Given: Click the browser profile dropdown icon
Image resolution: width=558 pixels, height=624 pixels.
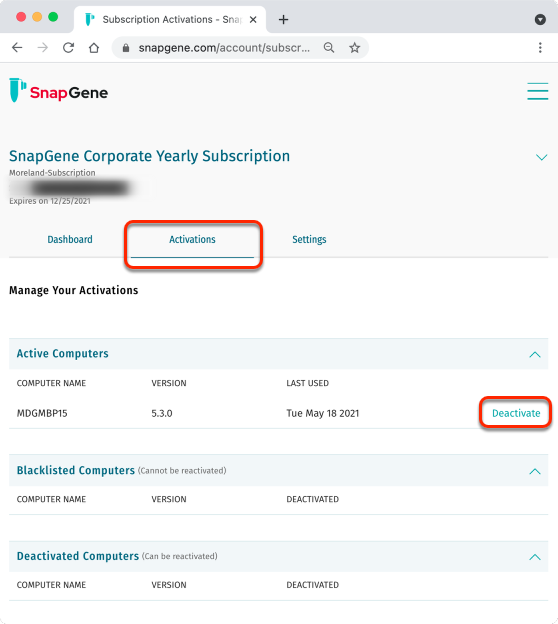Looking at the screenshot, I should click(x=540, y=19).
